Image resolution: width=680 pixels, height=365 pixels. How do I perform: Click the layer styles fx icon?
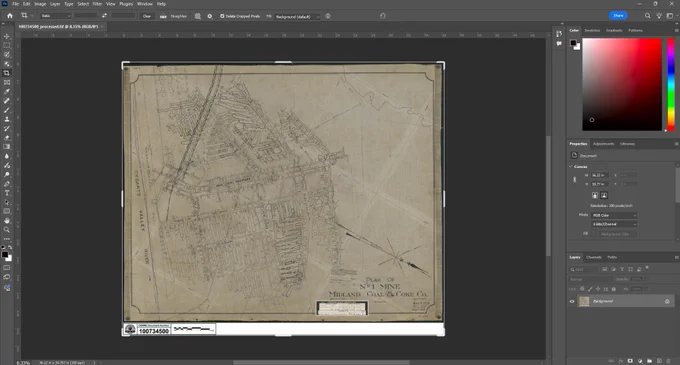[x=621, y=361]
